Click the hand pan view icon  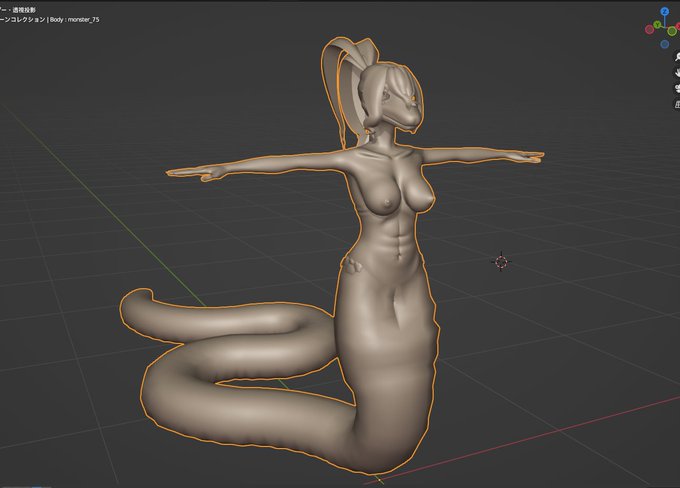pos(677,72)
